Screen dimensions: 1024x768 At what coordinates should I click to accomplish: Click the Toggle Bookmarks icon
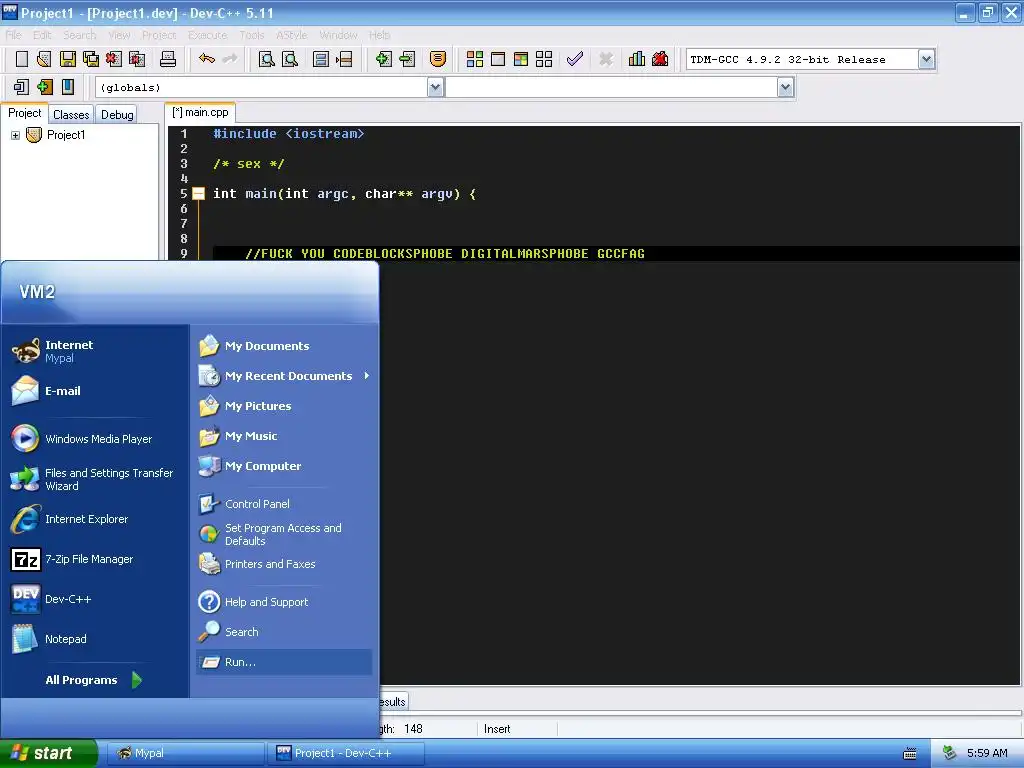[x=68, y=87]
